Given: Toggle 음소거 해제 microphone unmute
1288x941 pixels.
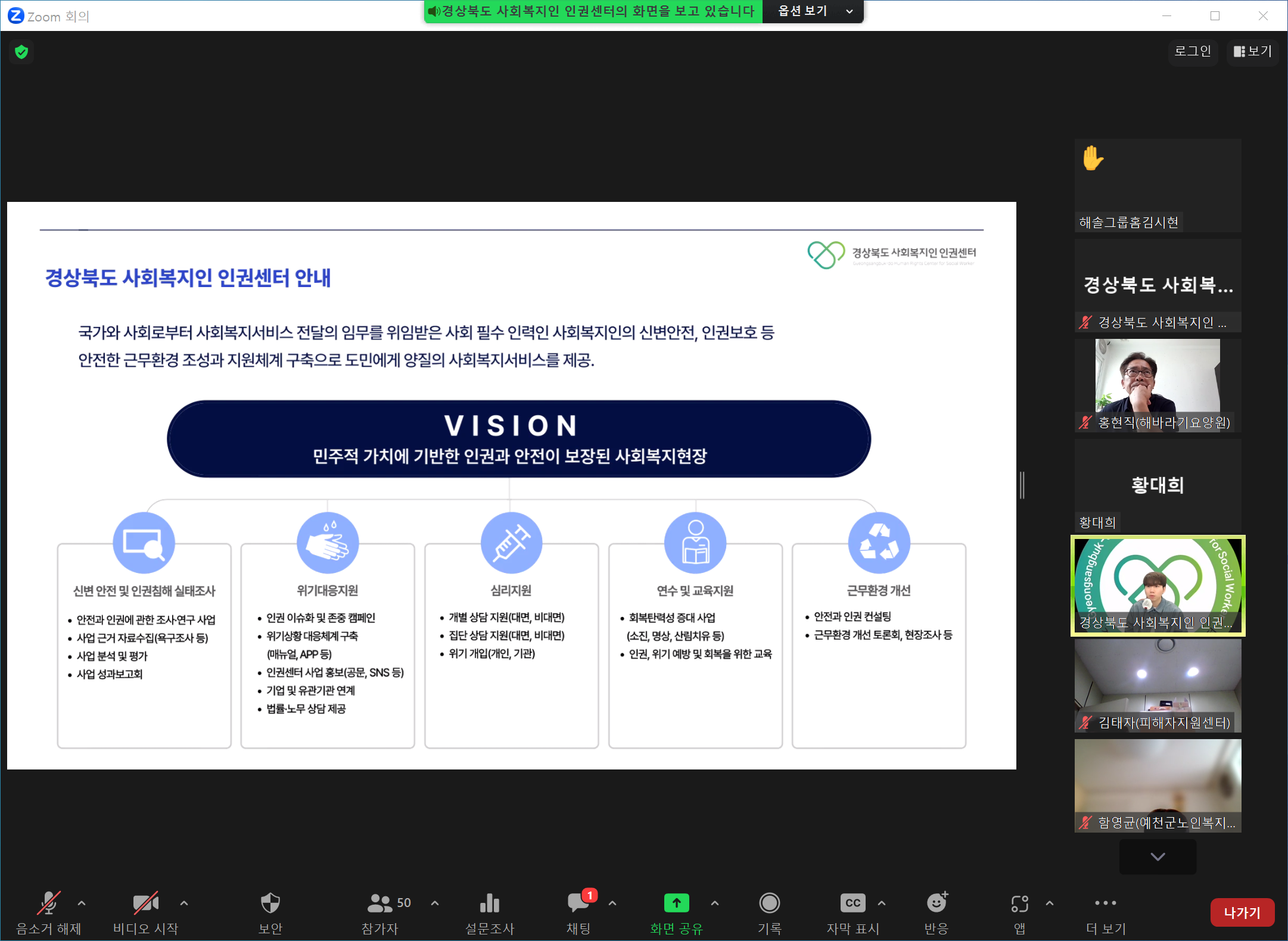Looking at the screenshot, I should coord(48,912).
